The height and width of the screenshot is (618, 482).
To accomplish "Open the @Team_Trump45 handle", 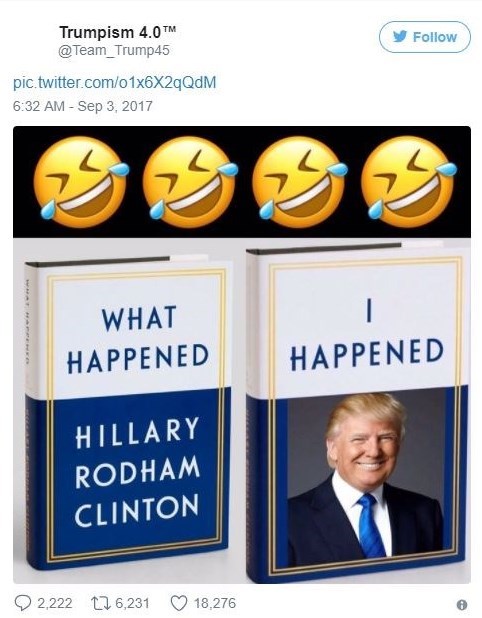I will click(114, 50).
